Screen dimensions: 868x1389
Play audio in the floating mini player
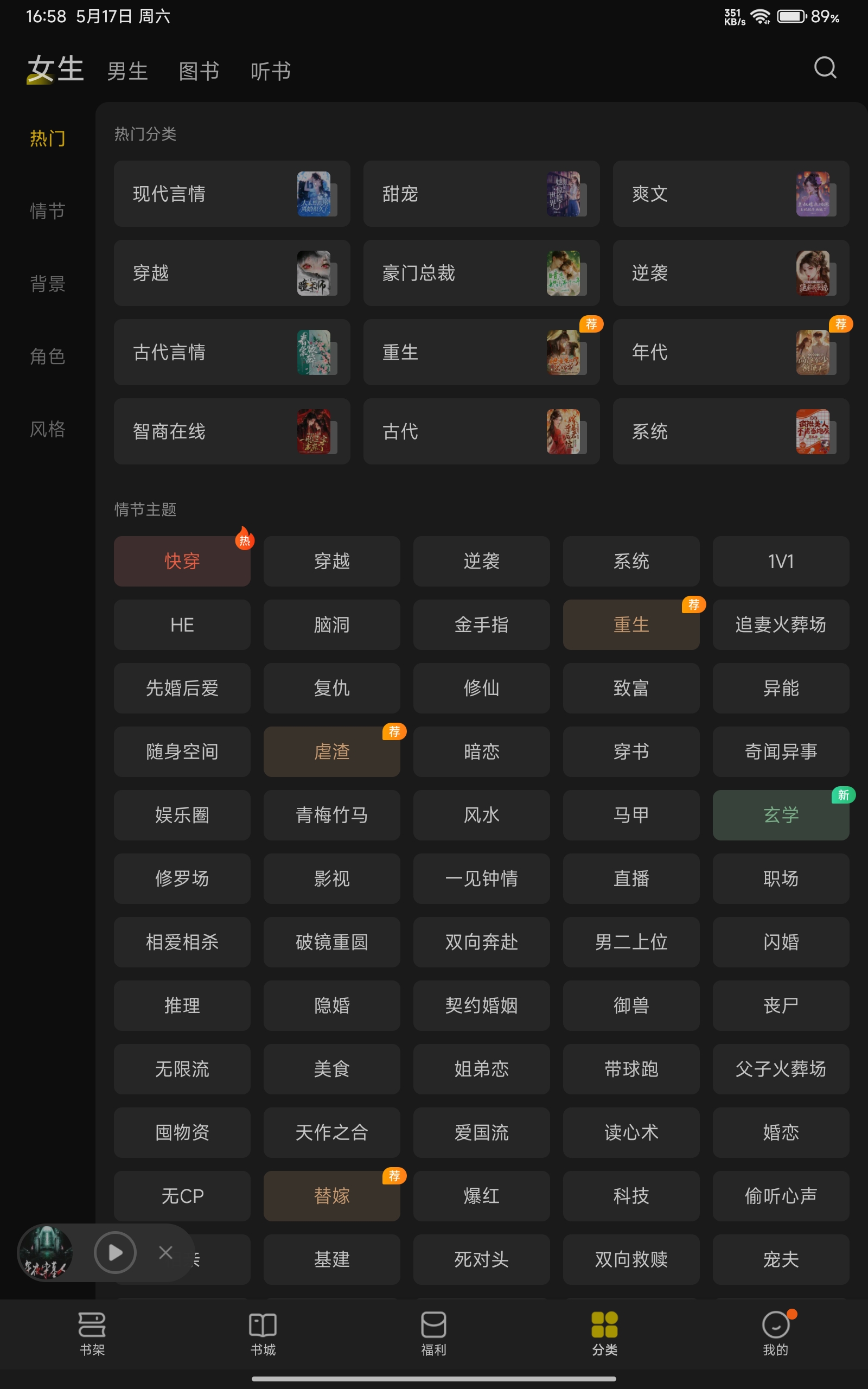coord(115,1252)
